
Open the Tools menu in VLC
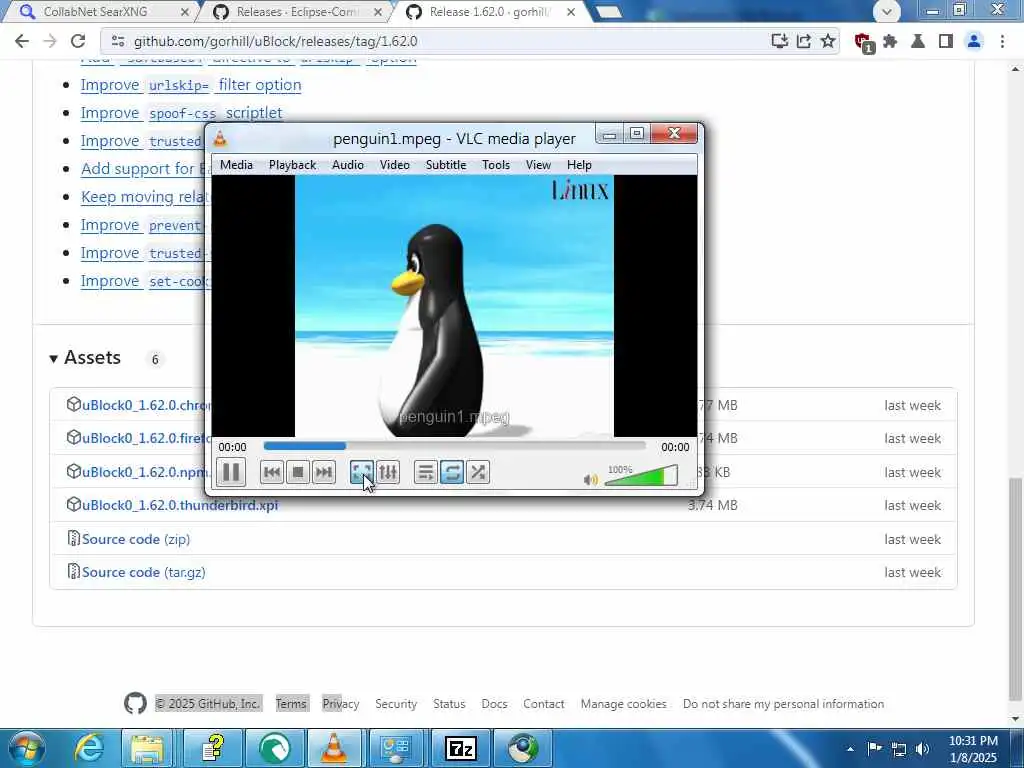pos(496,165)
